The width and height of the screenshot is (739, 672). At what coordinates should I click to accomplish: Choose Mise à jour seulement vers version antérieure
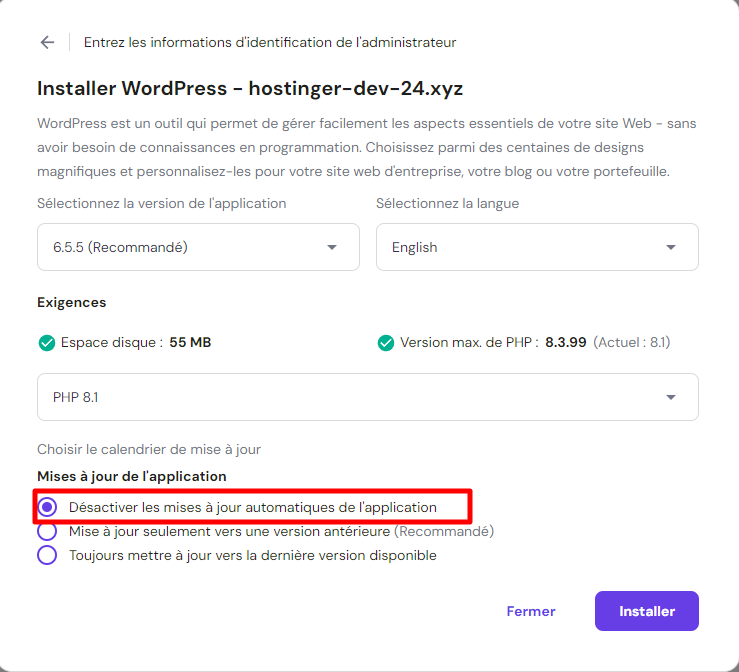pyautogui.click(x=47, y=531)
